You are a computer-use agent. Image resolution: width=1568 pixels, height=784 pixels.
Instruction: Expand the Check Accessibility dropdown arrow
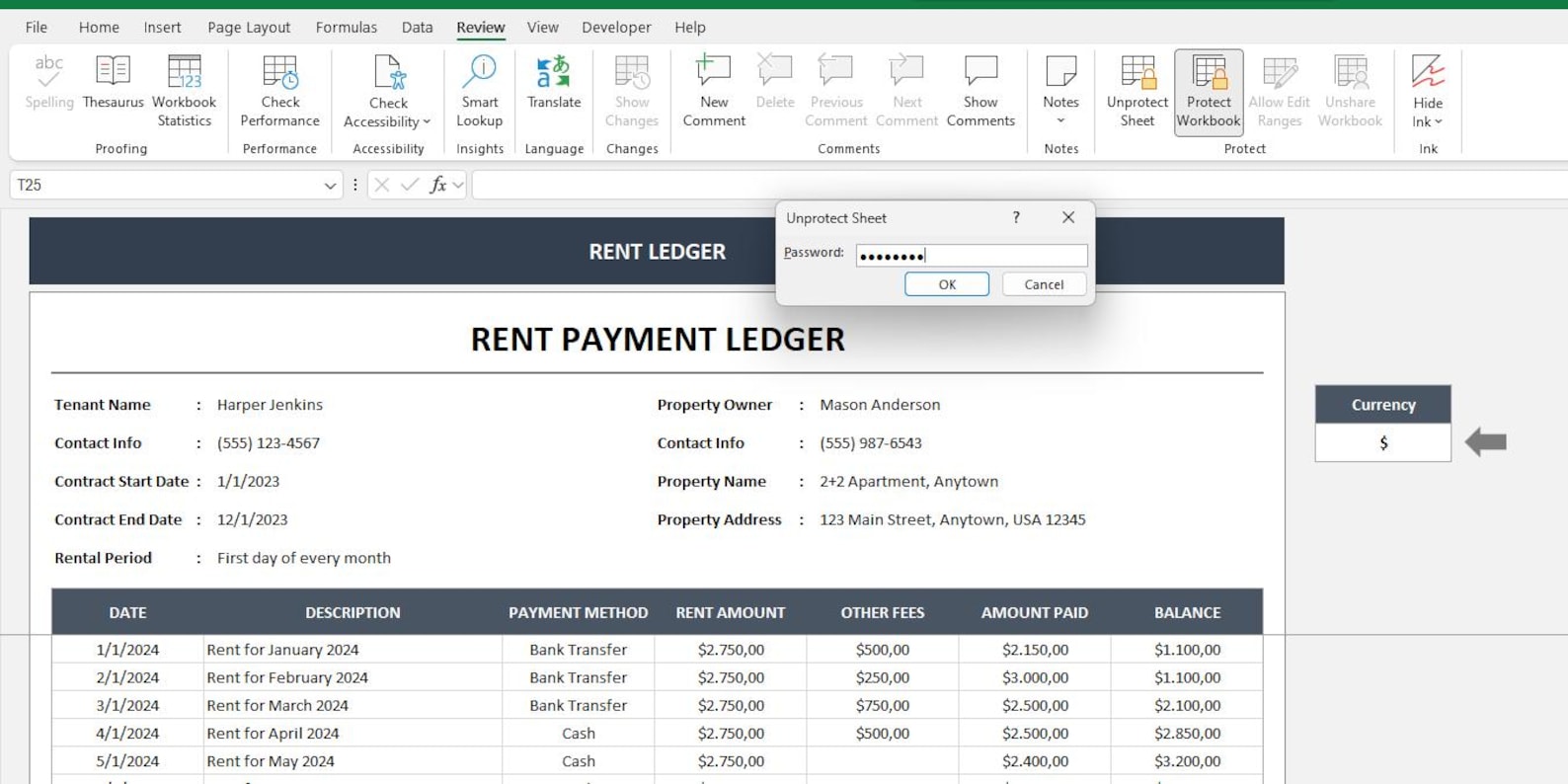click(x=427, y=122)
